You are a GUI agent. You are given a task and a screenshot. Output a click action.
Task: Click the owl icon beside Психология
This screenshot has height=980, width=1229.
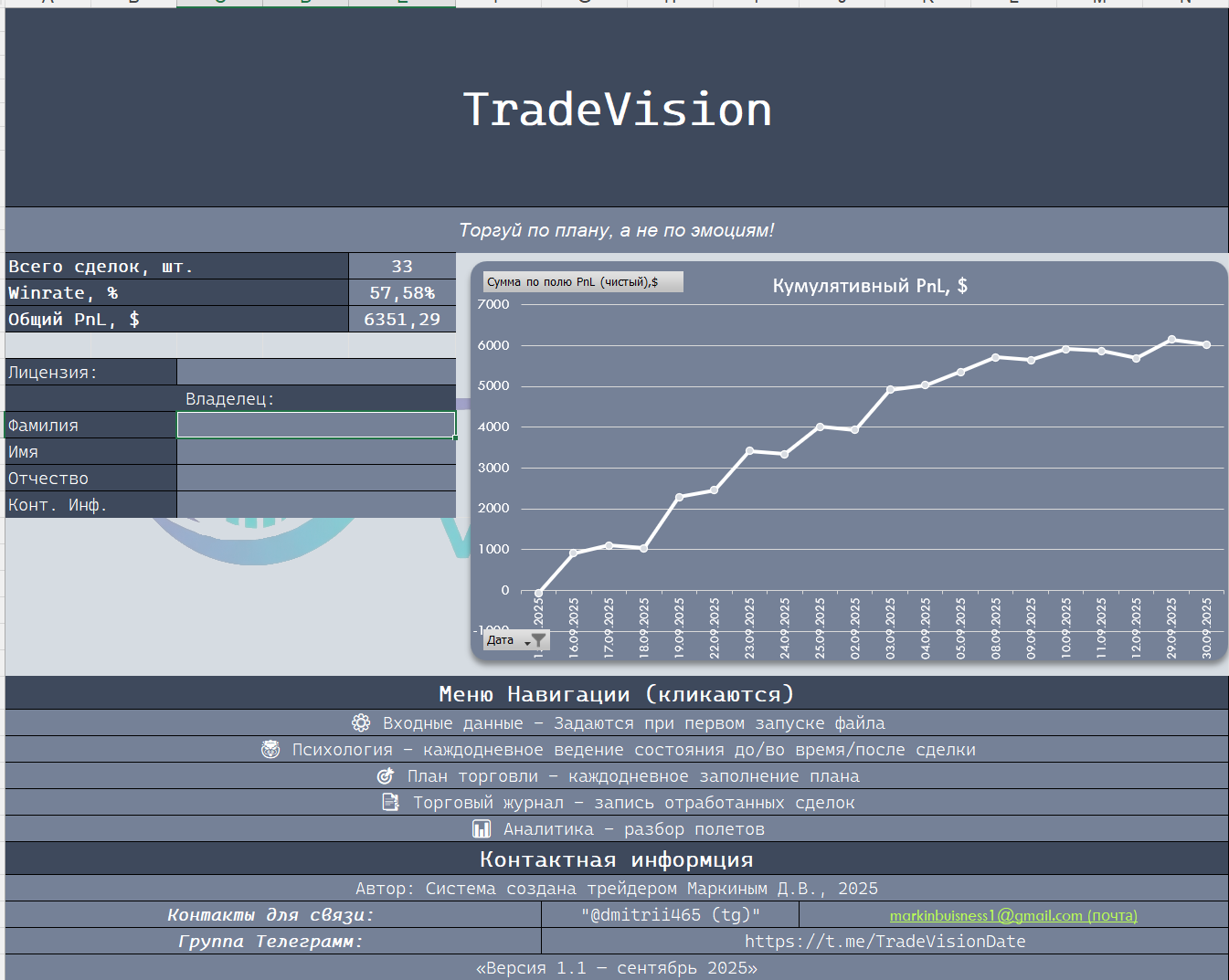coord(270,750)
